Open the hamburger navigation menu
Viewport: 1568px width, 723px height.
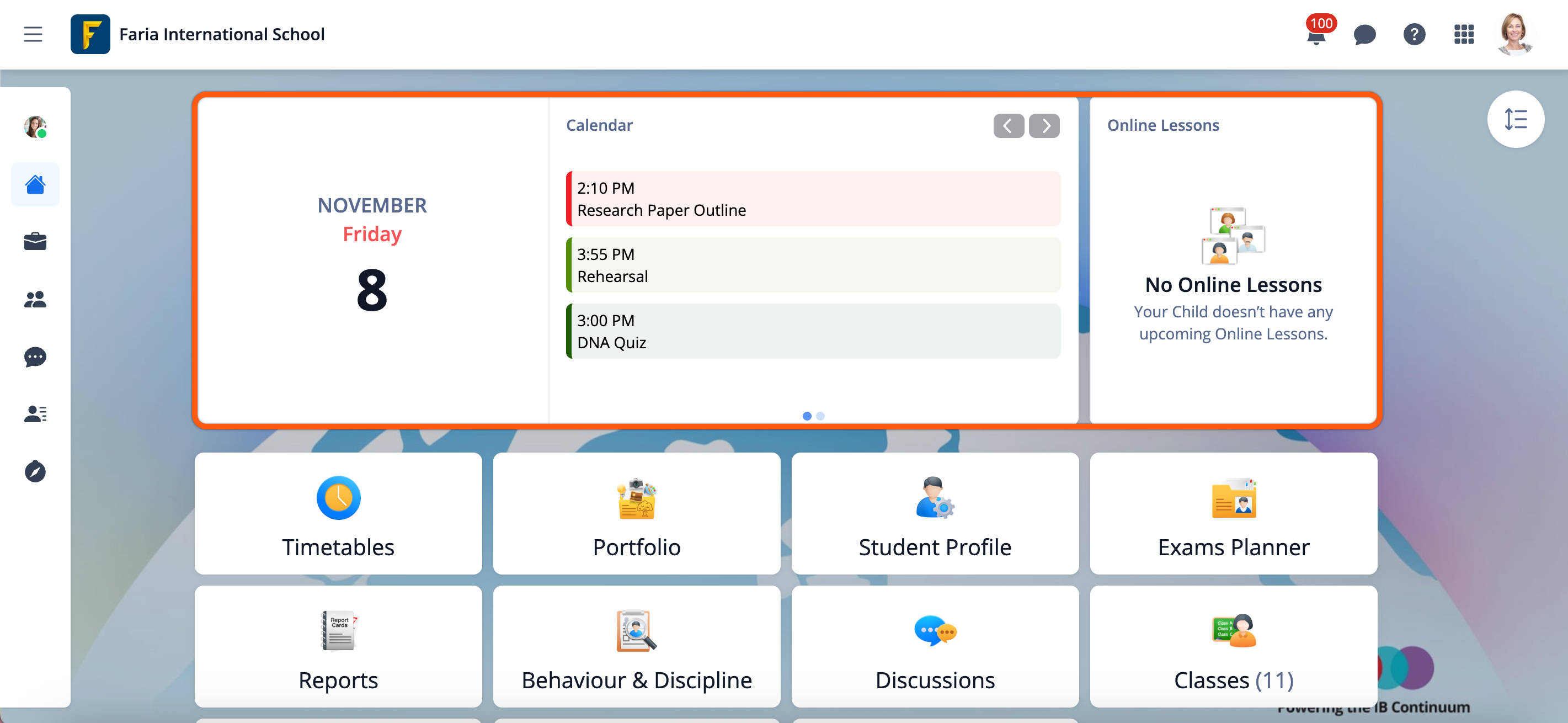click(x=33, y=34)
